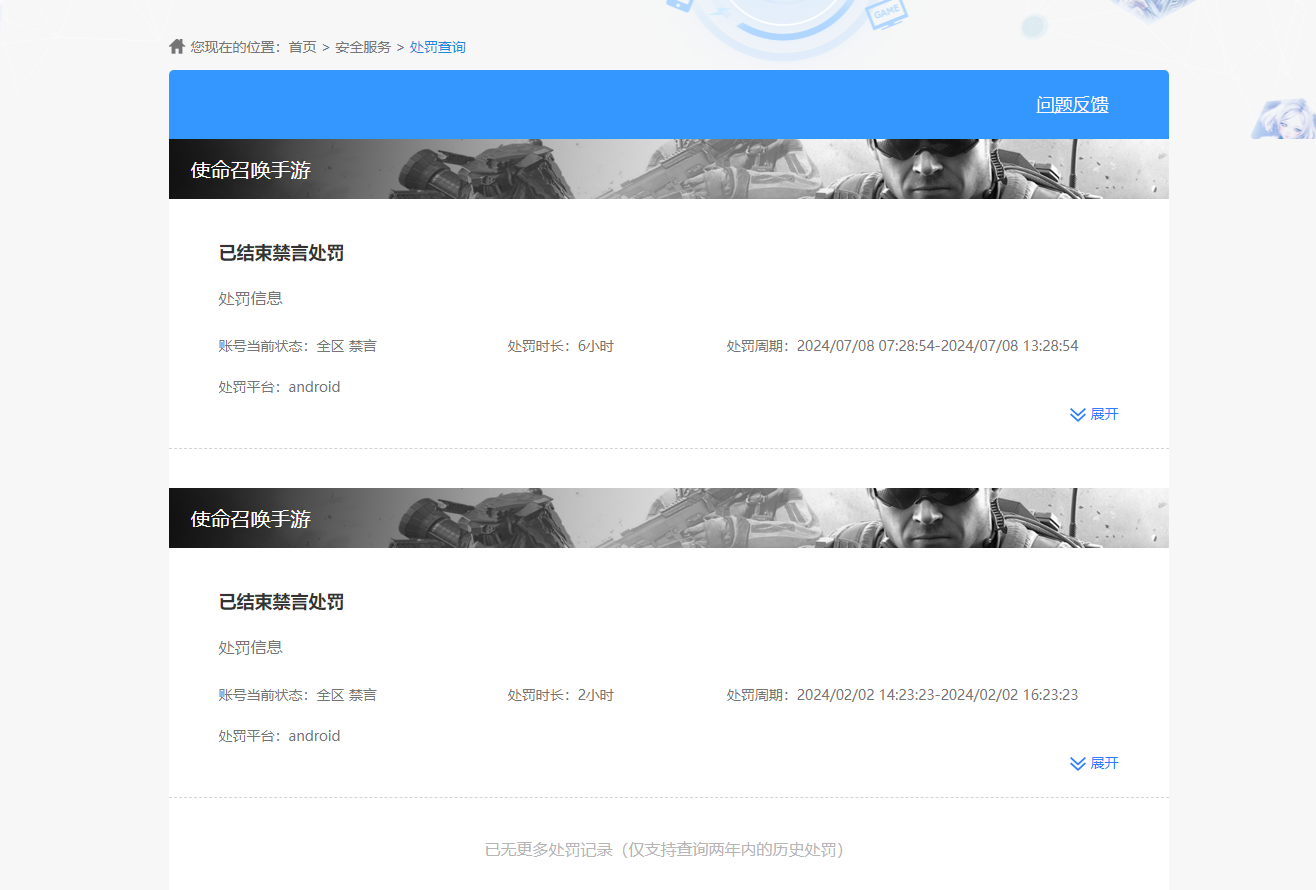Click 处罚平台 android in the first record
Screen dimensions: 1316x890
tap(279, 387)
